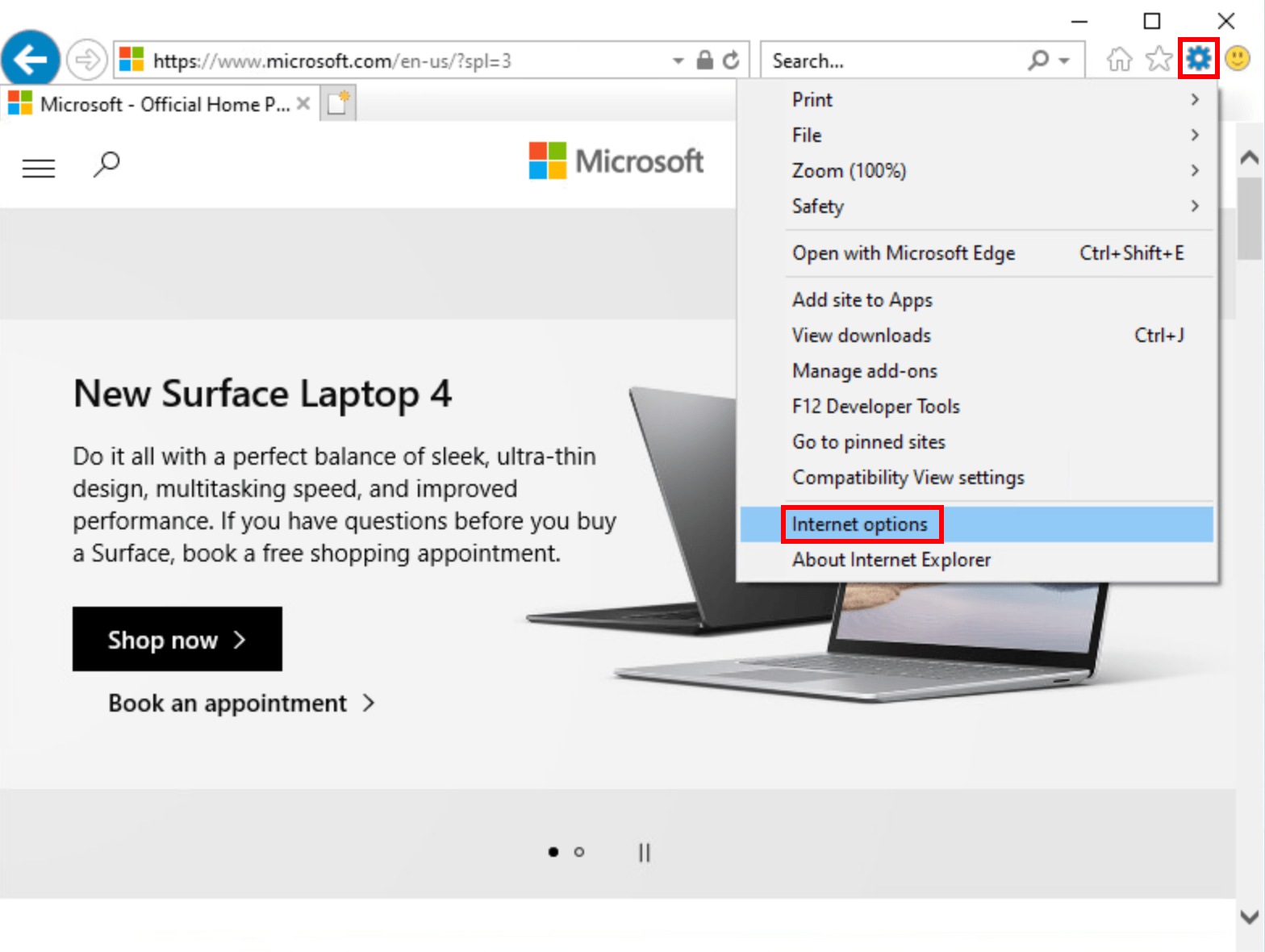This screenshot has height=952, width=1265.
Task: Open the search provider dropdown arrow
Action: [1064, 61]
